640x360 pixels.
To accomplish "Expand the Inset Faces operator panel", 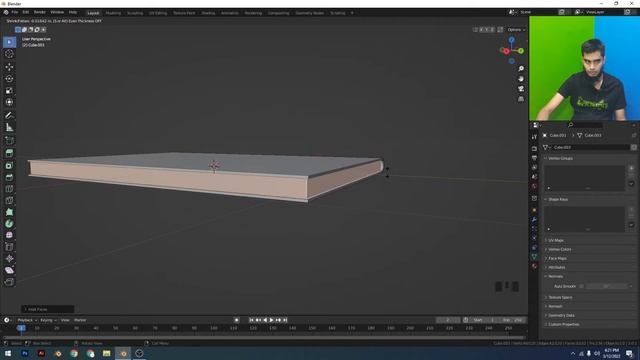I will pyautogui.click(x=47, y=309).
